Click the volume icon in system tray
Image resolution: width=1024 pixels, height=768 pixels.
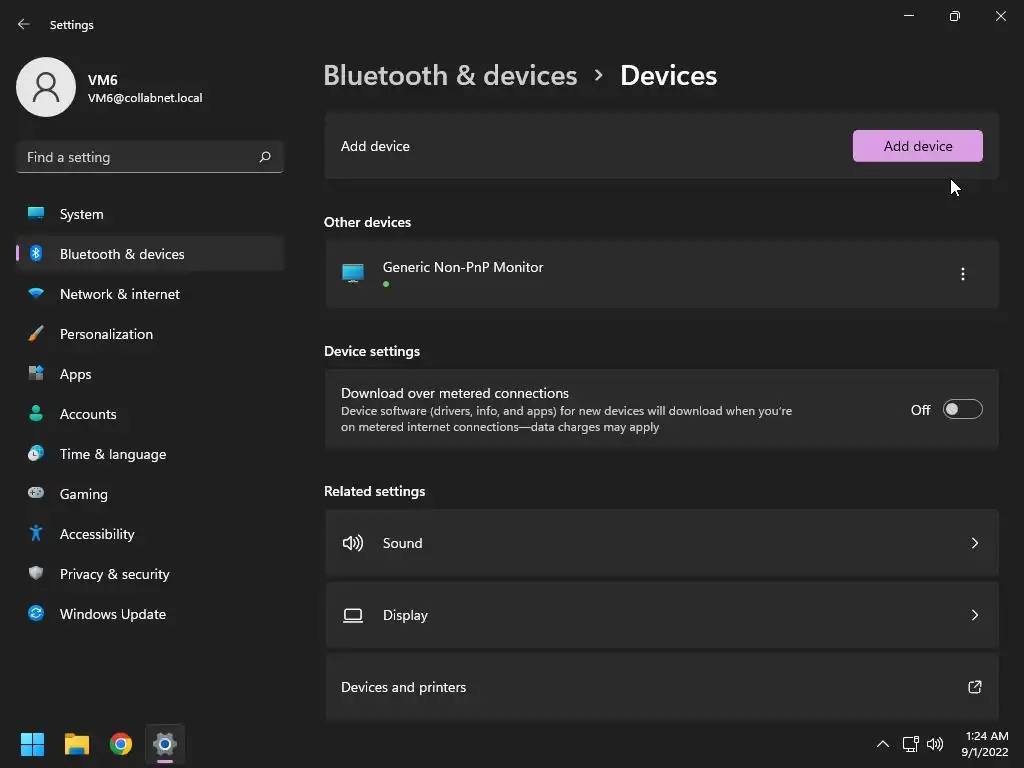[x=935, y=744]
